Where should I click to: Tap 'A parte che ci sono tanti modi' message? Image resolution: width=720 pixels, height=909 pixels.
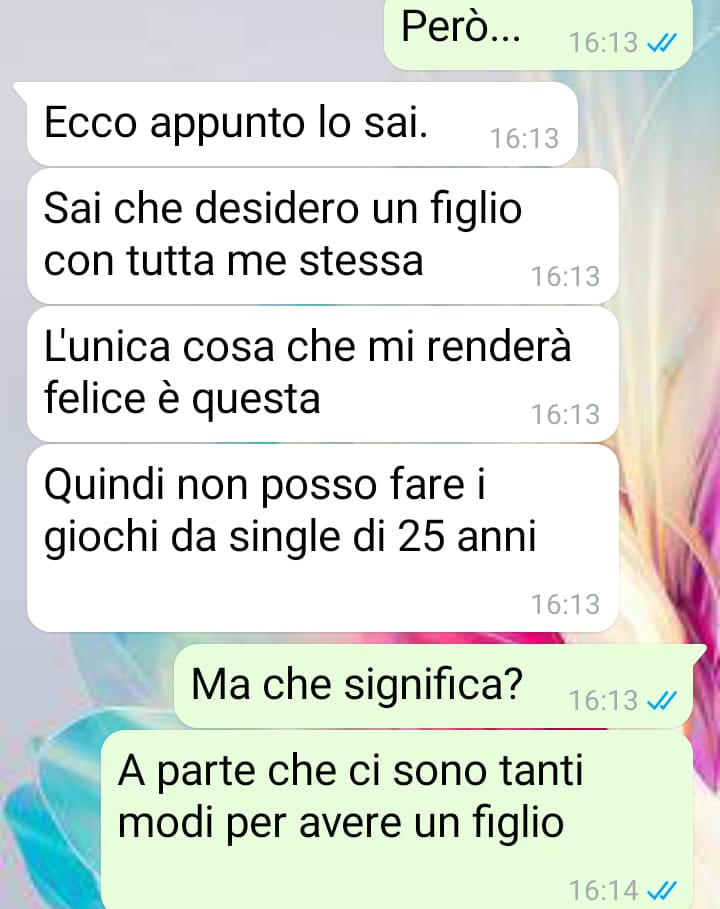point(397,820)
